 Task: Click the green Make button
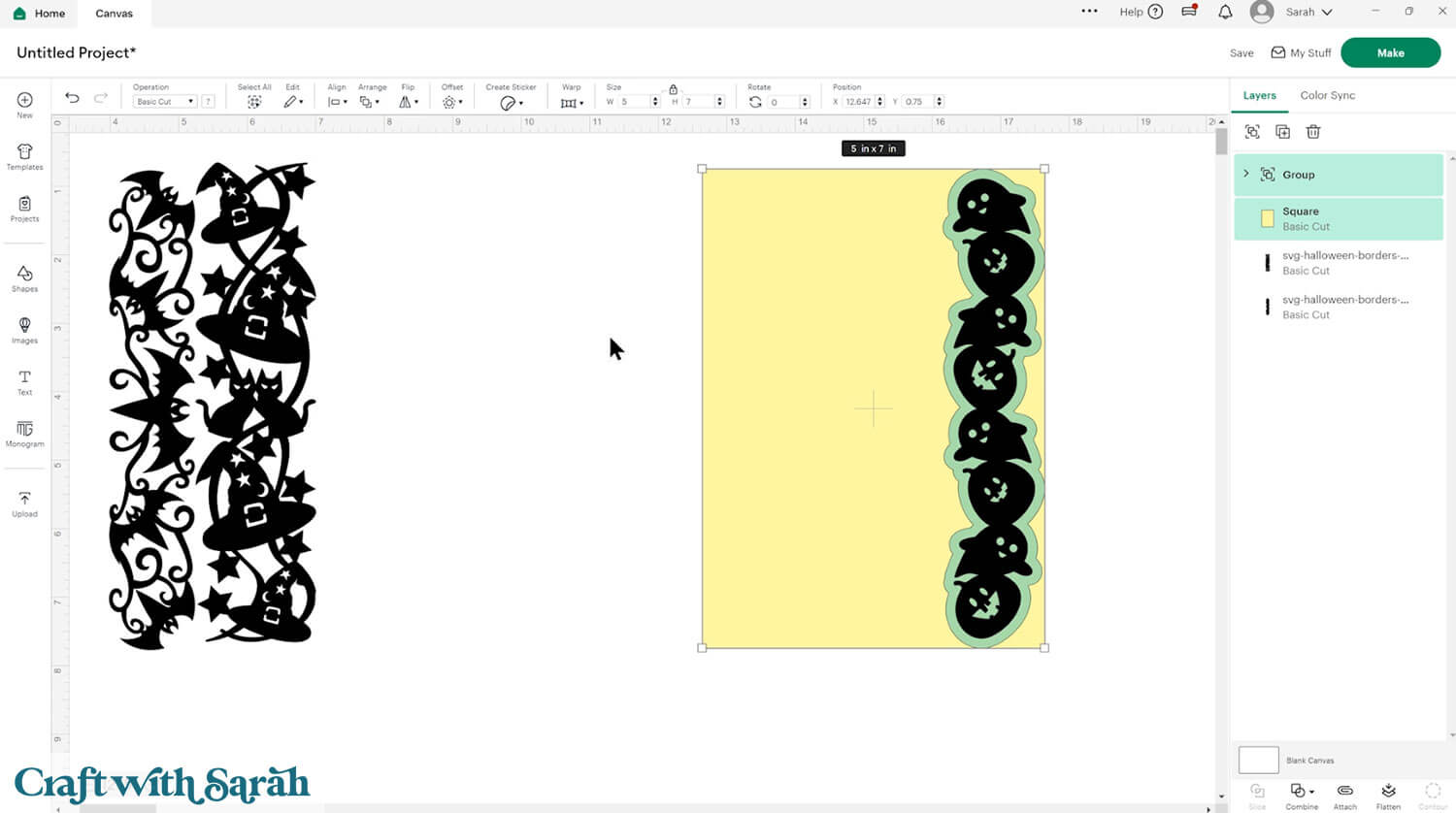click(x=1390, y=52)
